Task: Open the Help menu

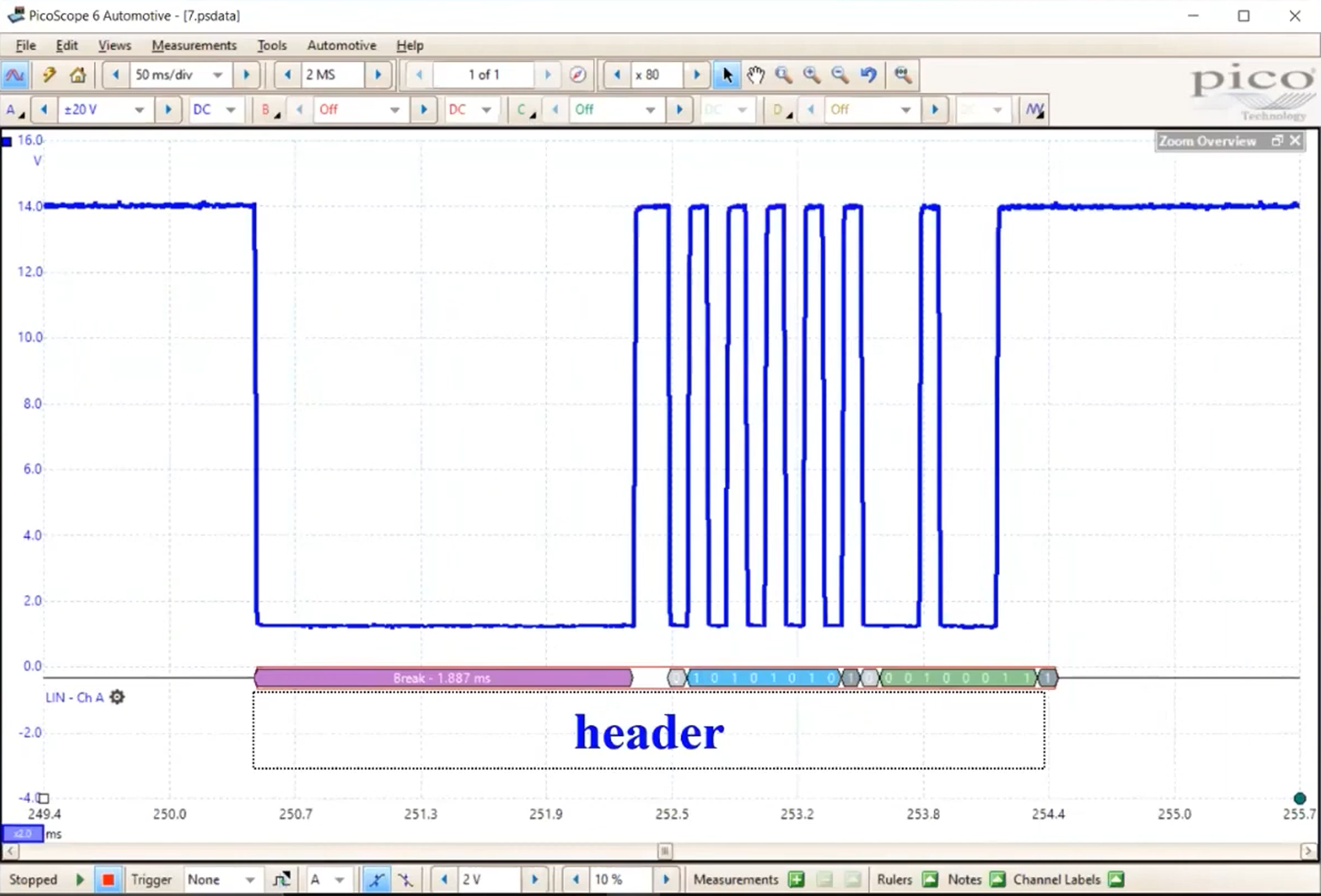Action: 410,45
